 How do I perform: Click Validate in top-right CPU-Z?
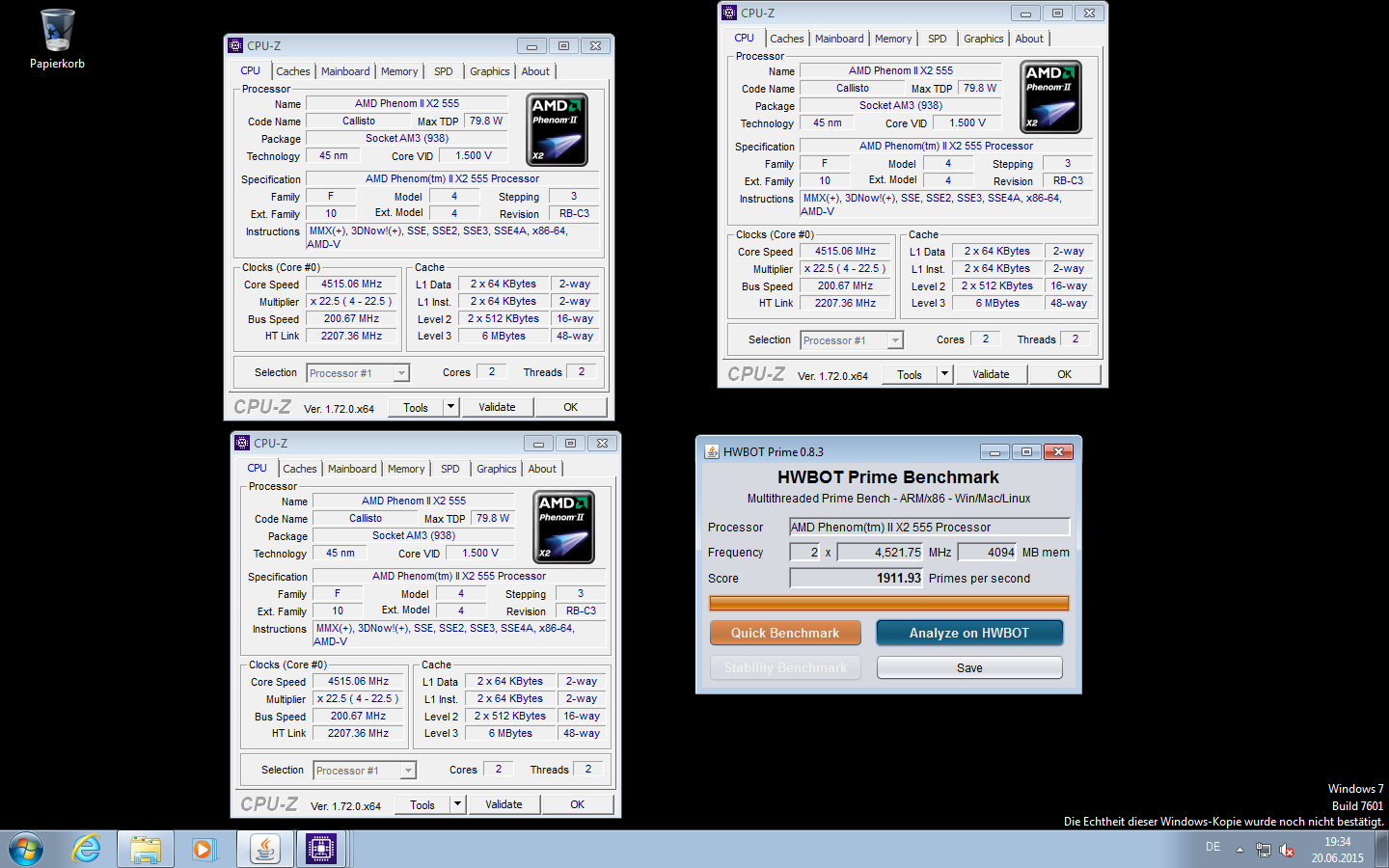991,374
